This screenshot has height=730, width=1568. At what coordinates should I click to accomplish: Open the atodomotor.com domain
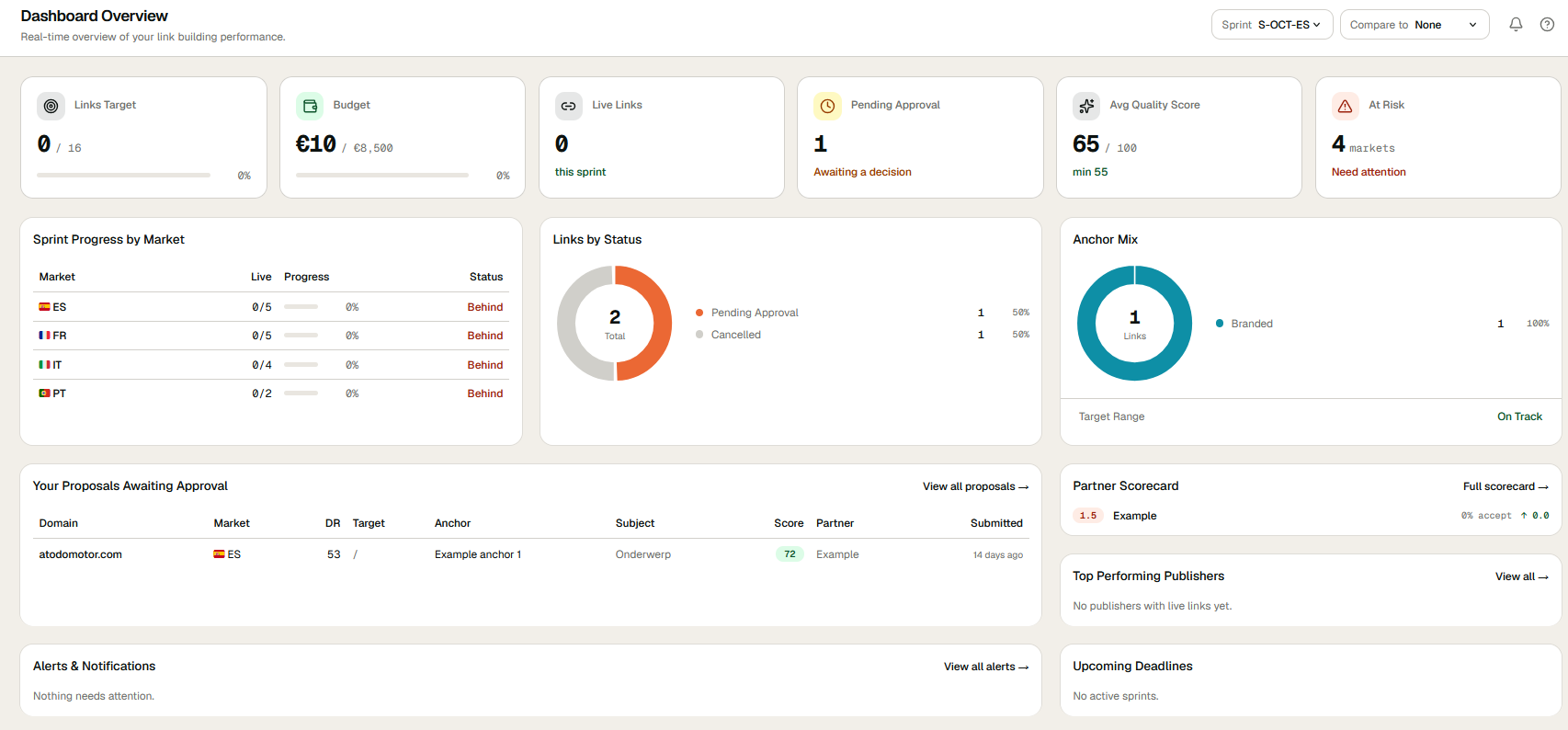(80, 554)
